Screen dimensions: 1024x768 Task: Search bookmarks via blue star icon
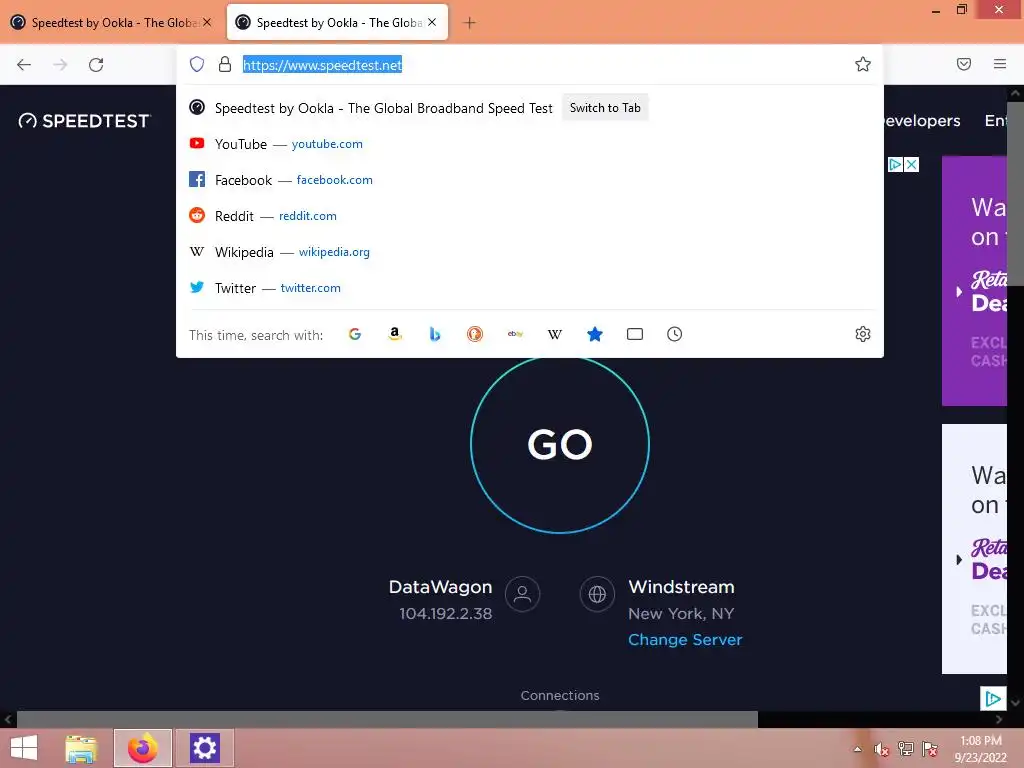(594, 334)
